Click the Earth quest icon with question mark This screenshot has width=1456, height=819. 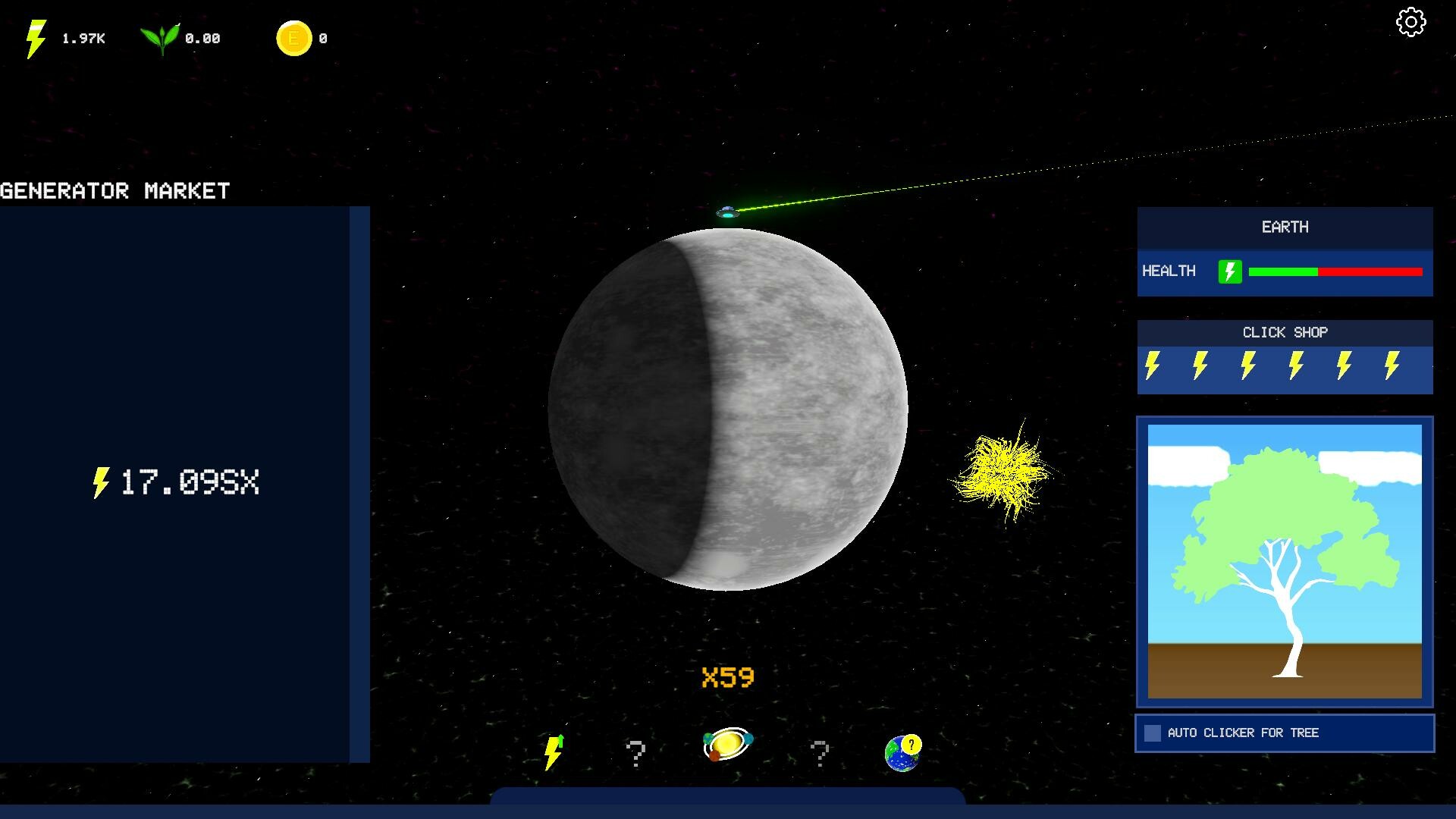click(x=902, y=752)
